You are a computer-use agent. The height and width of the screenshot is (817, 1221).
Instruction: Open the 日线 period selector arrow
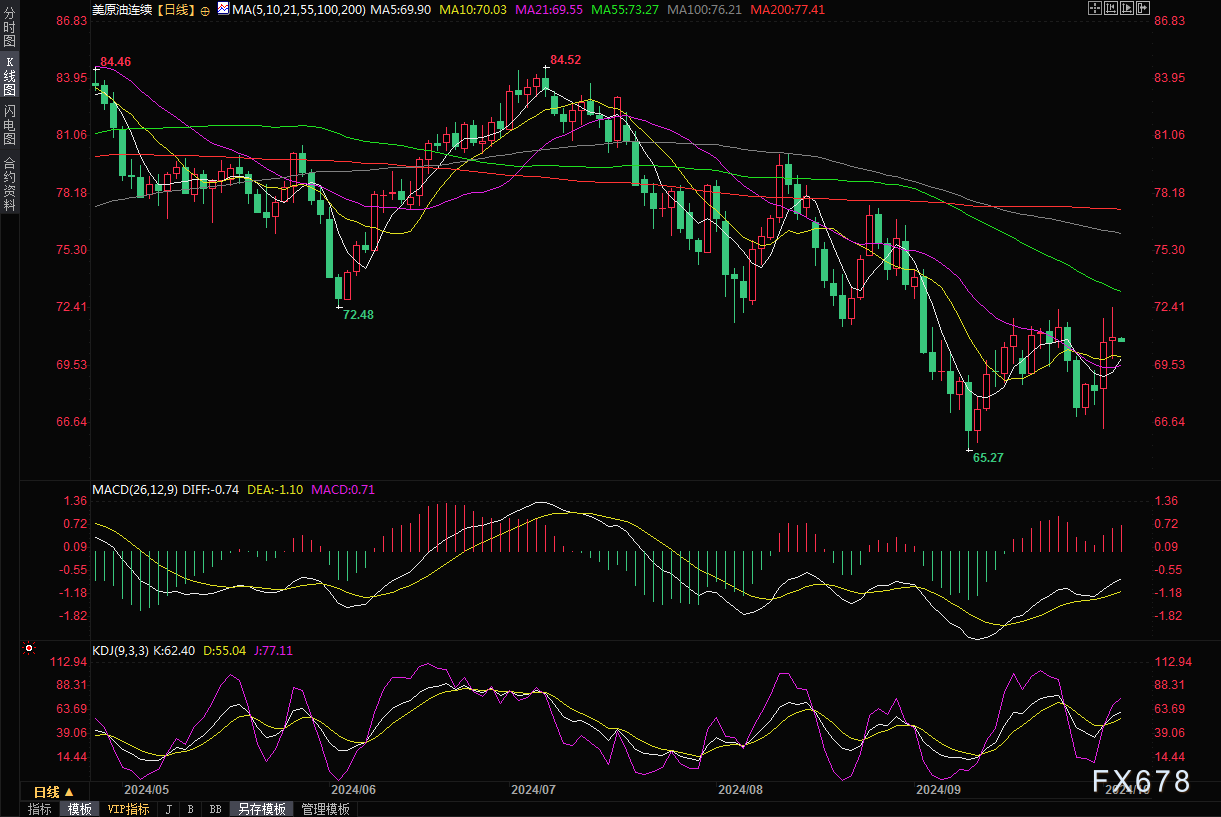coord(69,792)
